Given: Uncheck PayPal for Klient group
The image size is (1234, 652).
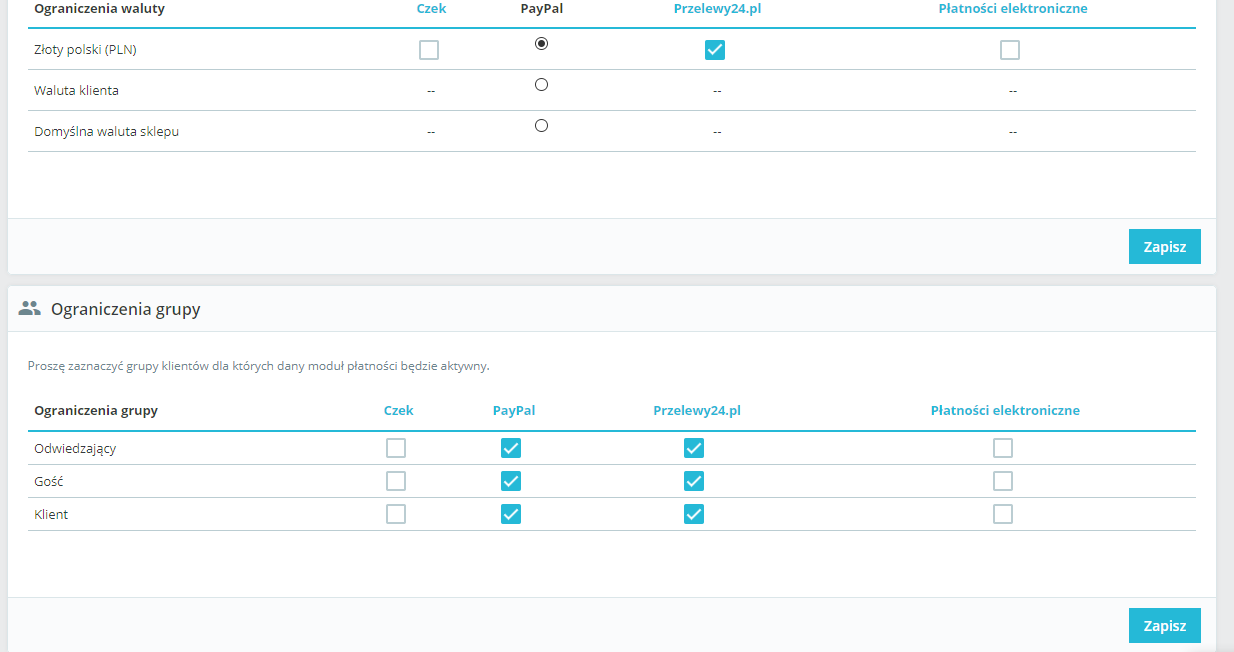Looking at the screenshot, I should (511, 514).
